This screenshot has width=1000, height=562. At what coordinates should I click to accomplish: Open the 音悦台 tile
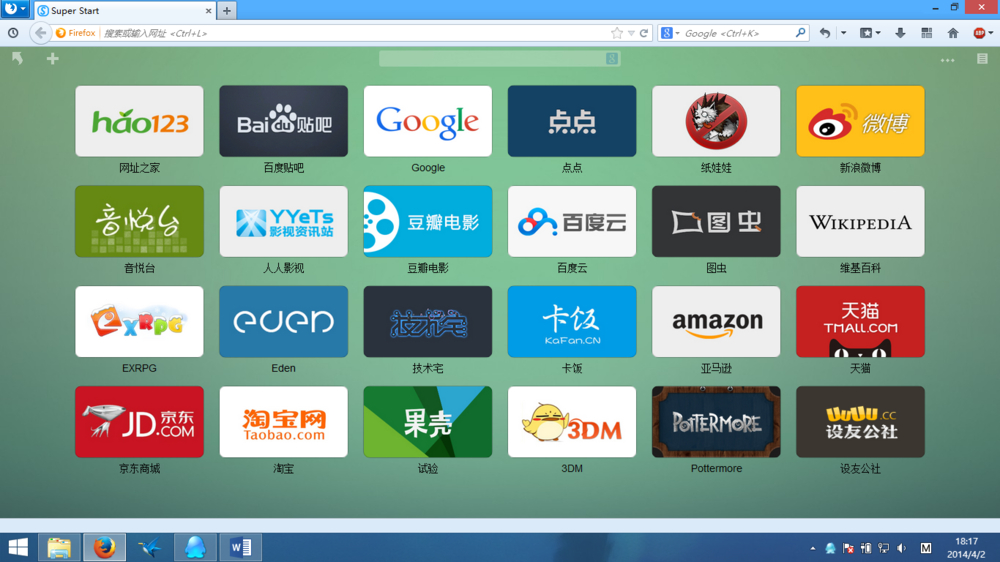click(x=139, y=221)
